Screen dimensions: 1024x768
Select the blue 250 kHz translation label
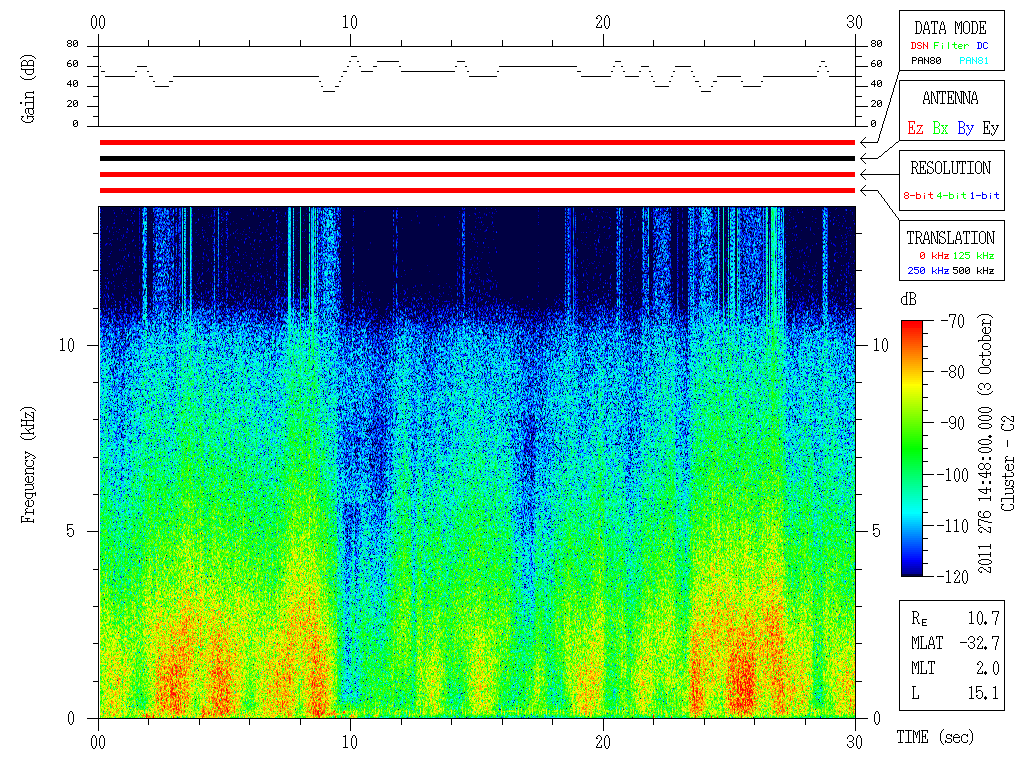928,270
